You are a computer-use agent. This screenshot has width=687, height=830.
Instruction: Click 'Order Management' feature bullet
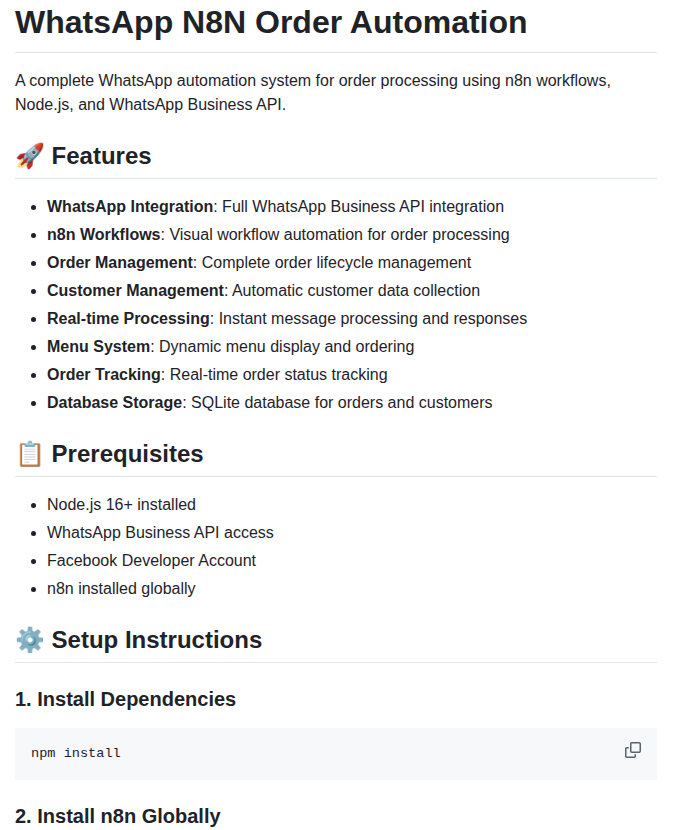(x=259, y=263)
